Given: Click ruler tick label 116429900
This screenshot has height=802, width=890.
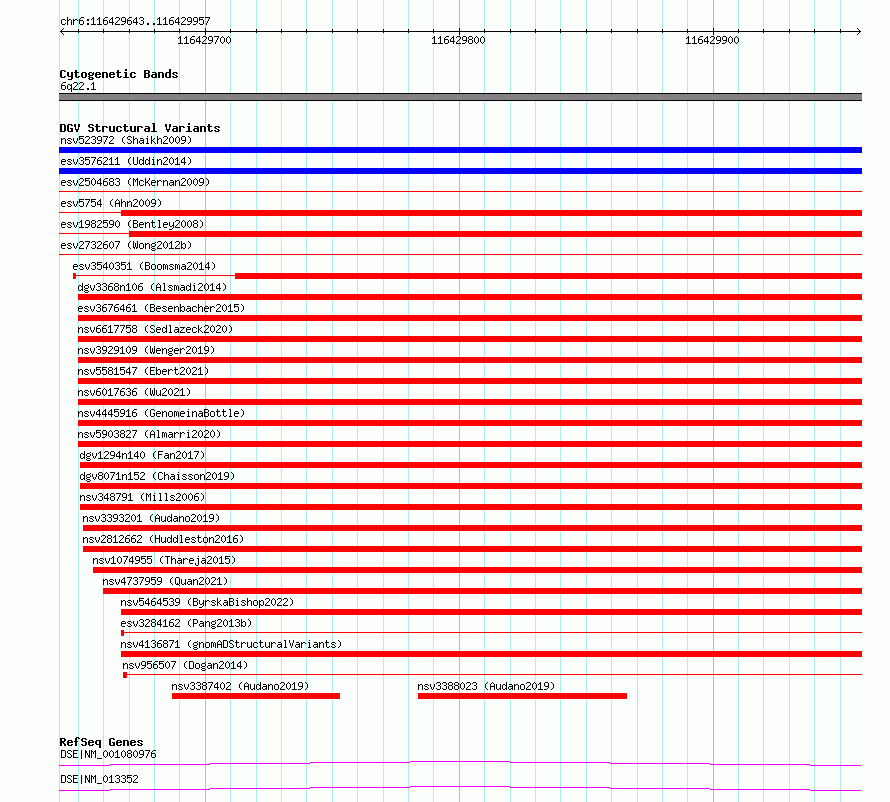Looking at the screenshot, I should point(712,40).
